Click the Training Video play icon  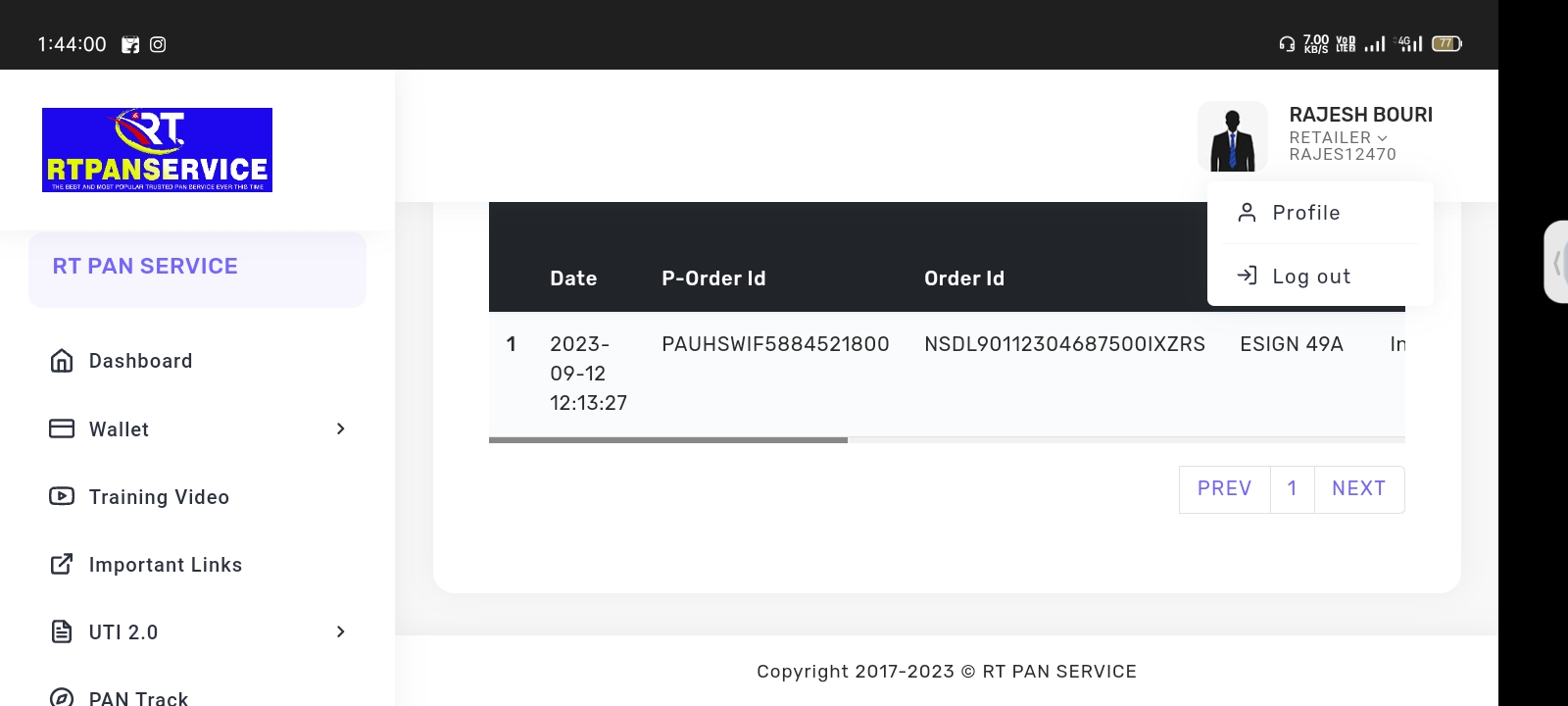pyautogui.click(x=62, y=496)
